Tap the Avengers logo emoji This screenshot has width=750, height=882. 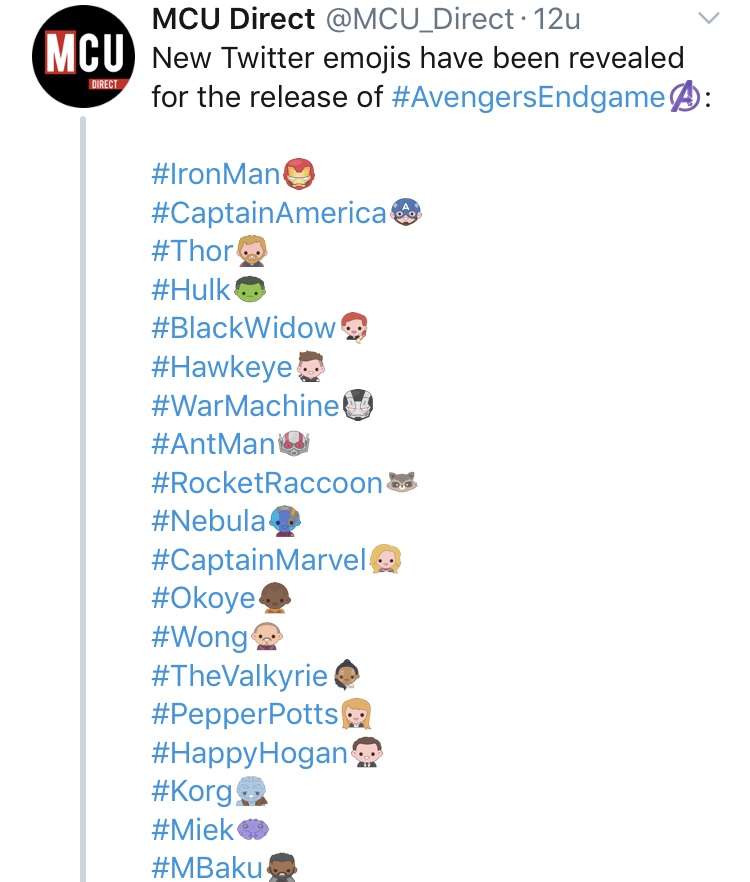pos(684,97)
